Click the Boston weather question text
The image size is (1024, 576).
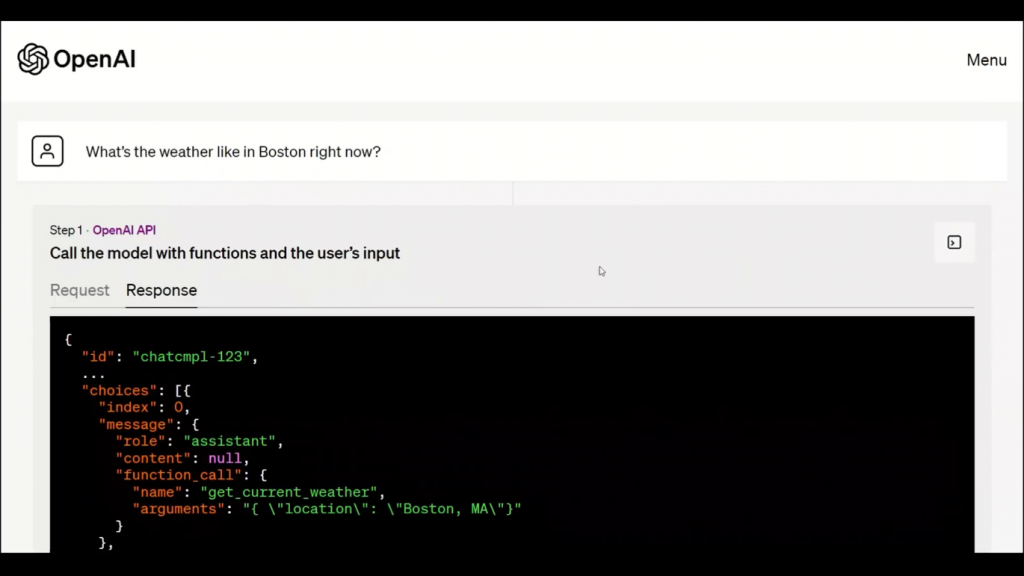(x=233, y=152)
